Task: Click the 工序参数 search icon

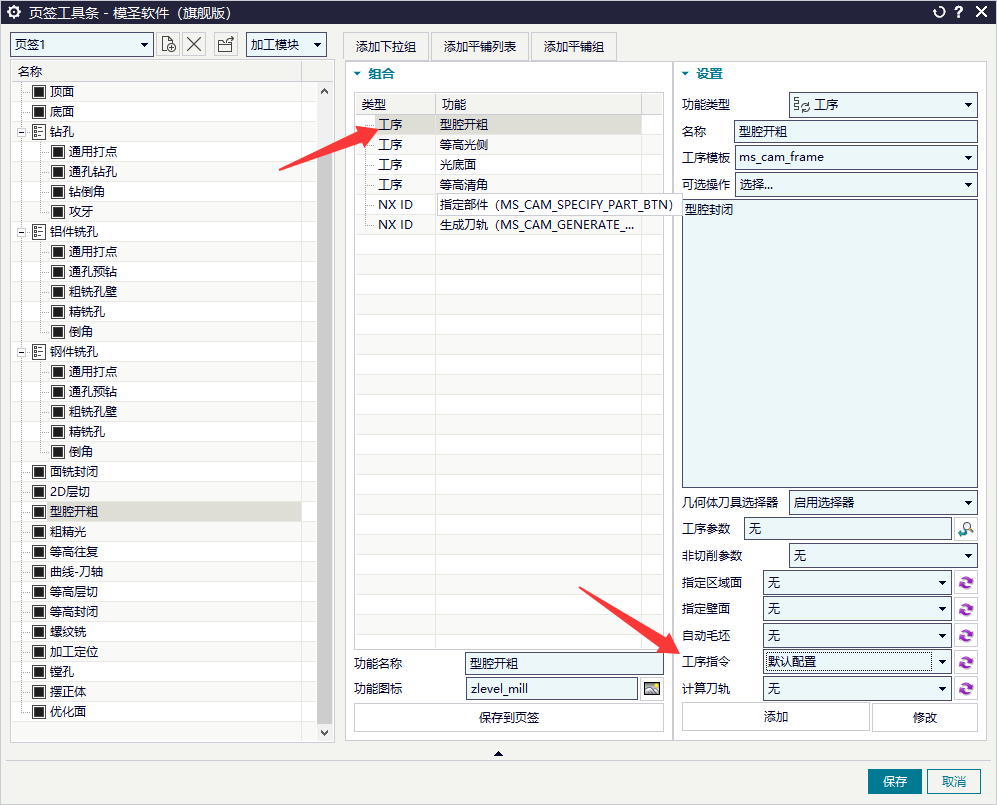Action: pyautogui.click(x=966, y=529)
